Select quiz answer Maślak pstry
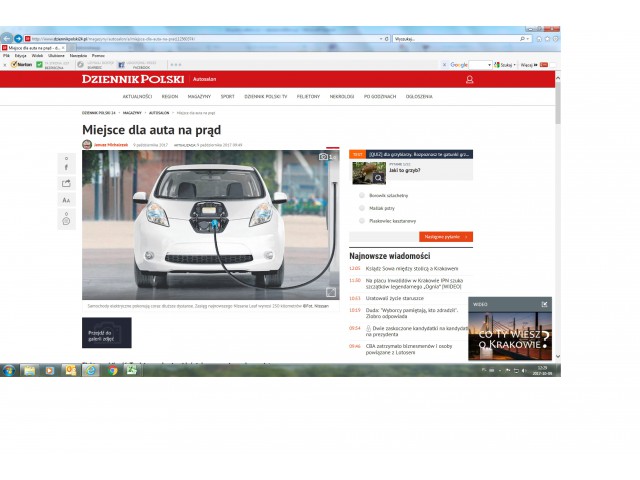This screenshot has width=640, height=480. (361, 208)
